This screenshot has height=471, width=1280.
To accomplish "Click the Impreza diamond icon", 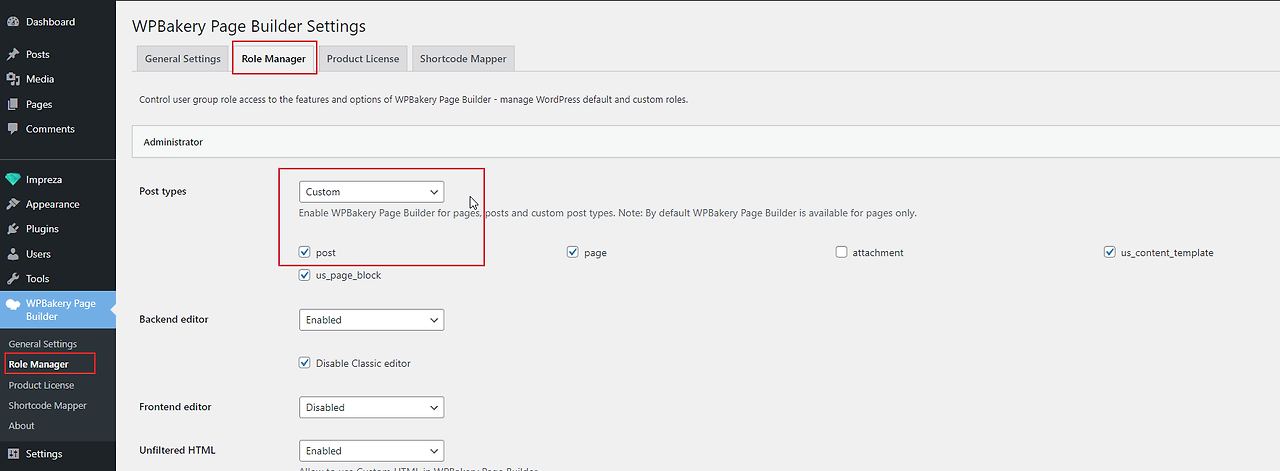I will (13, 180).
